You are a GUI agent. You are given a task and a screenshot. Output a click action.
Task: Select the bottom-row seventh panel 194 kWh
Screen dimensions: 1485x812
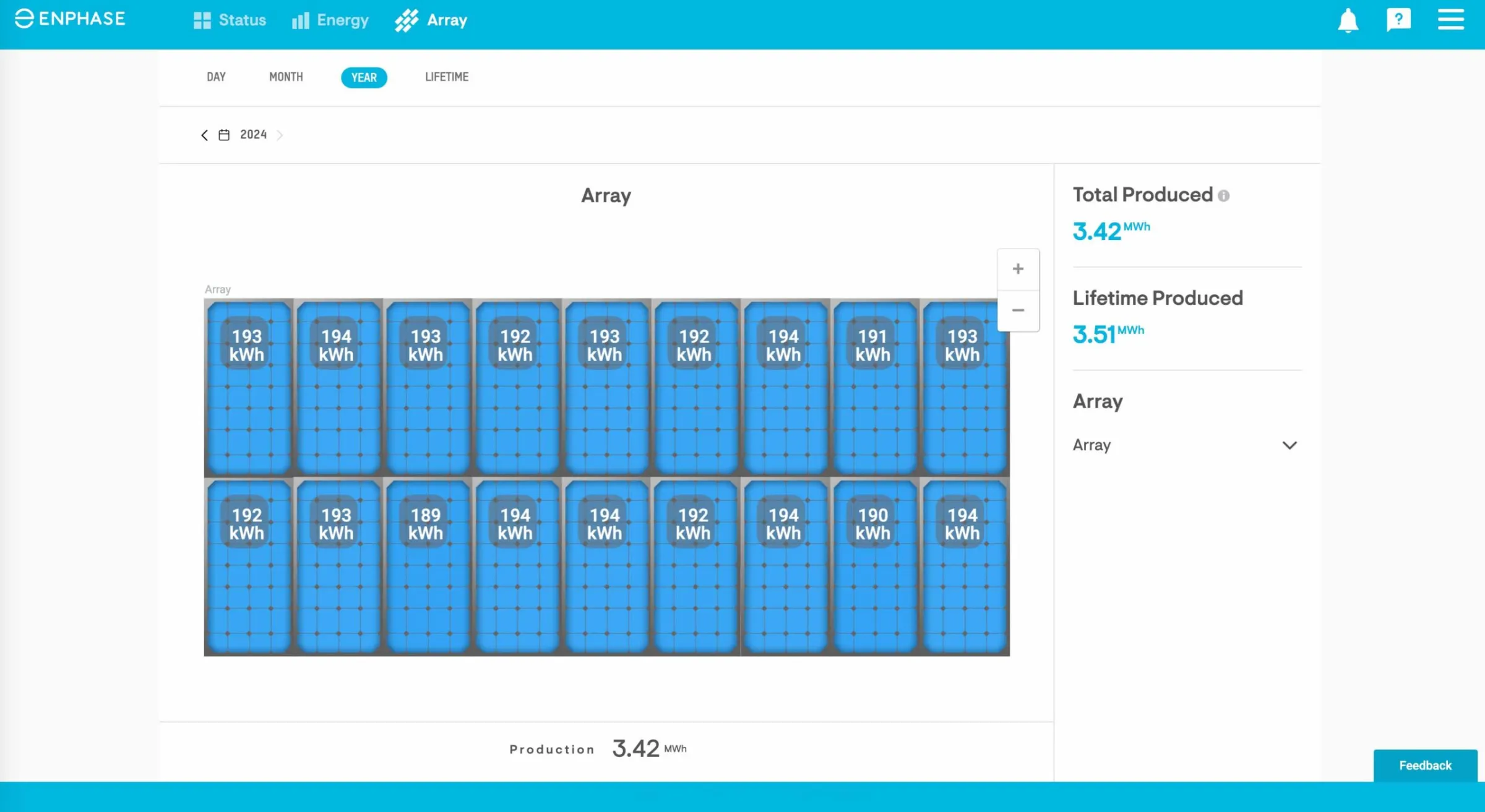point(785,566)
